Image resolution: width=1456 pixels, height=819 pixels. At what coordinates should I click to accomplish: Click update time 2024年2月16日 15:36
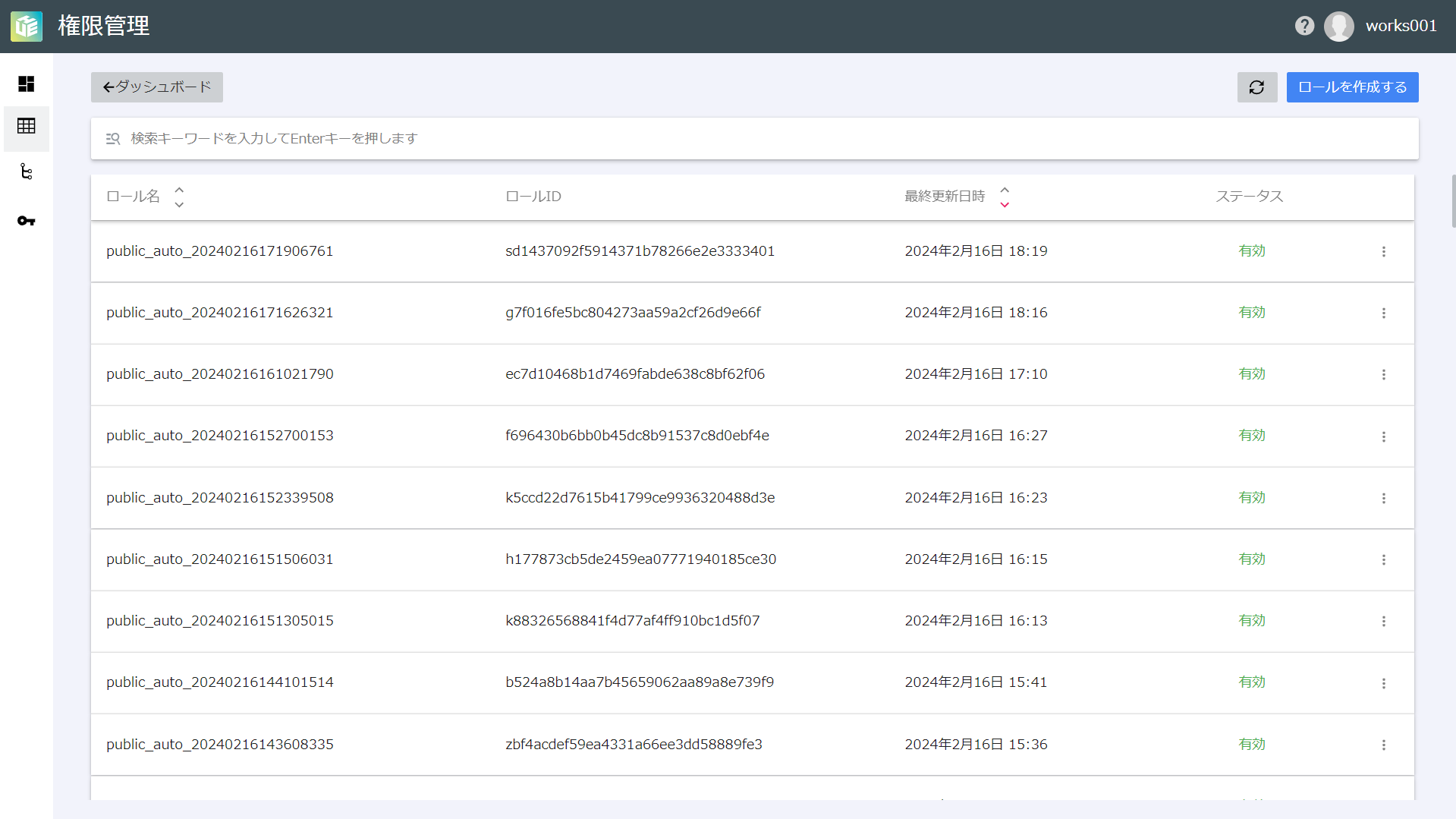pos(976,745)
